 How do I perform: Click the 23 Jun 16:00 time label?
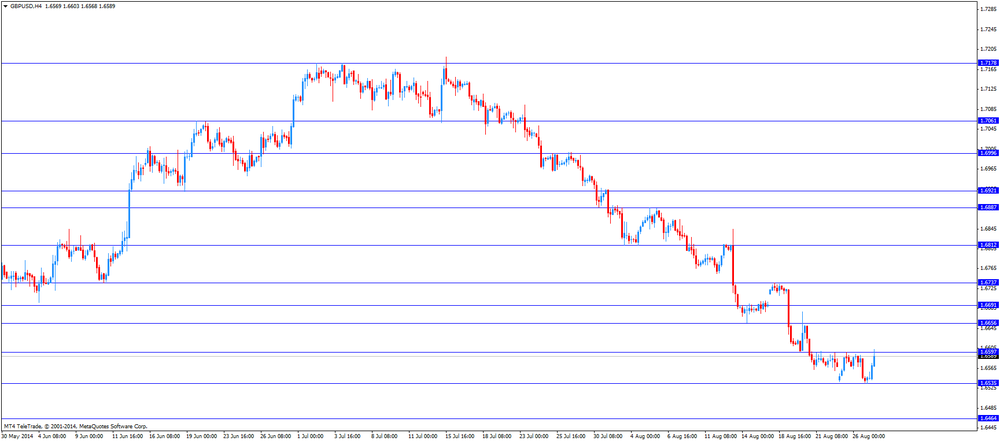(237, 437)
